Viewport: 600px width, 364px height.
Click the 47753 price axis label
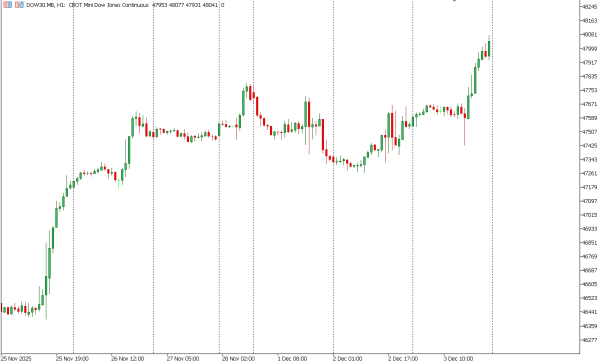coord(589,90)
